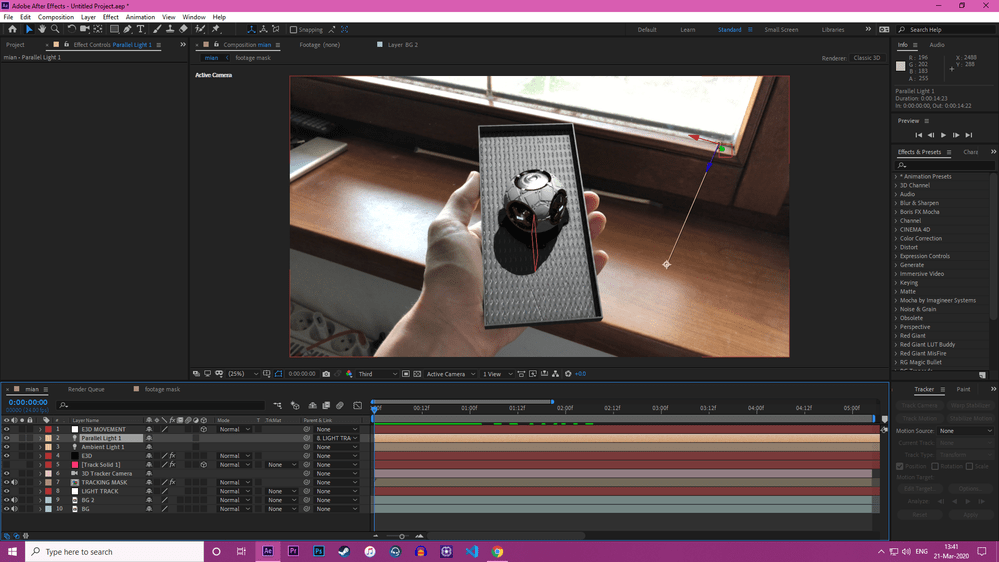Image resolution: width=999 pixels, height=562 pixels.
Task: Click the Home icon in toolbar
Action: click(x=12, y=30)
